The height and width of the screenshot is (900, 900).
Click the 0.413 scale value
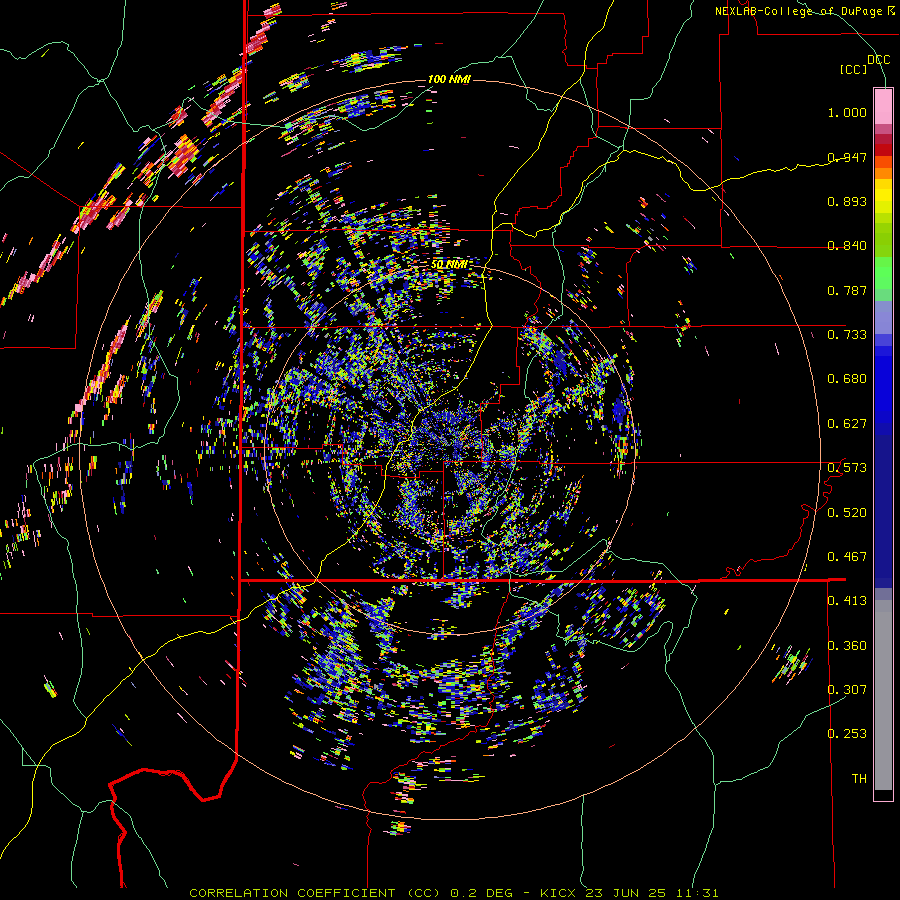[847, 601]
